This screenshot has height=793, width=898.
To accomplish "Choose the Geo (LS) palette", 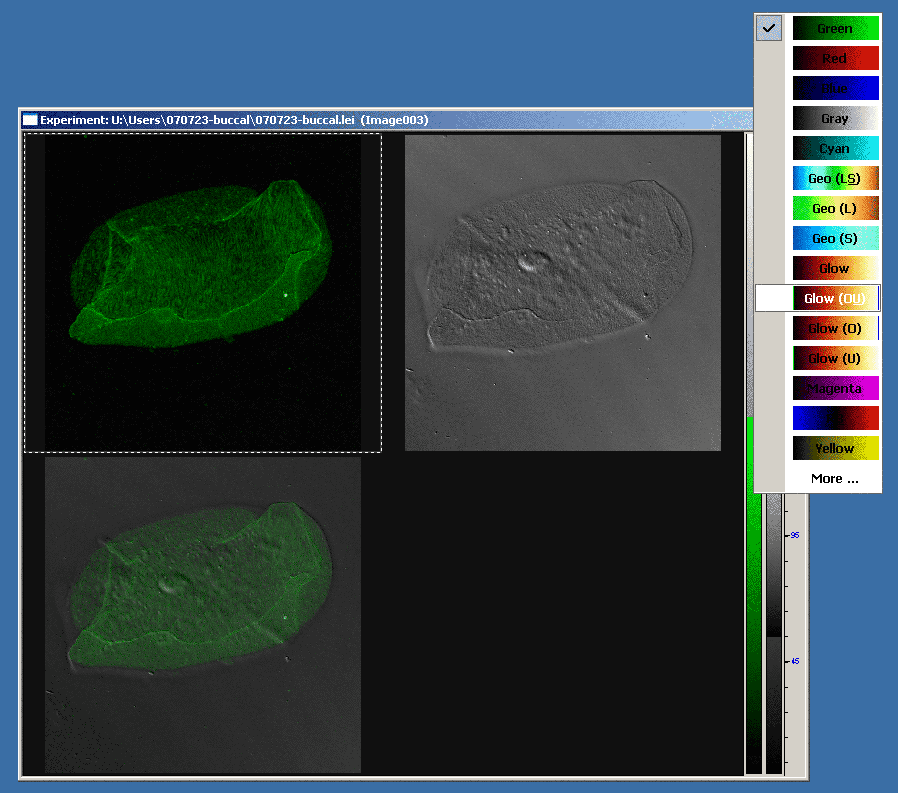I will (x=835, y=179).
